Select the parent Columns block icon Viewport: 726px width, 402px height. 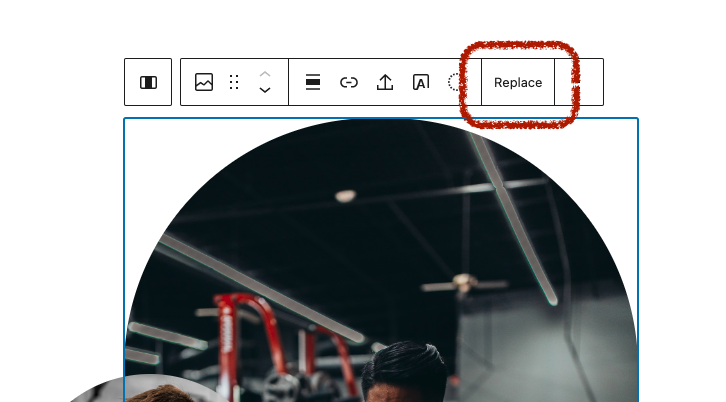click(148, 82)
